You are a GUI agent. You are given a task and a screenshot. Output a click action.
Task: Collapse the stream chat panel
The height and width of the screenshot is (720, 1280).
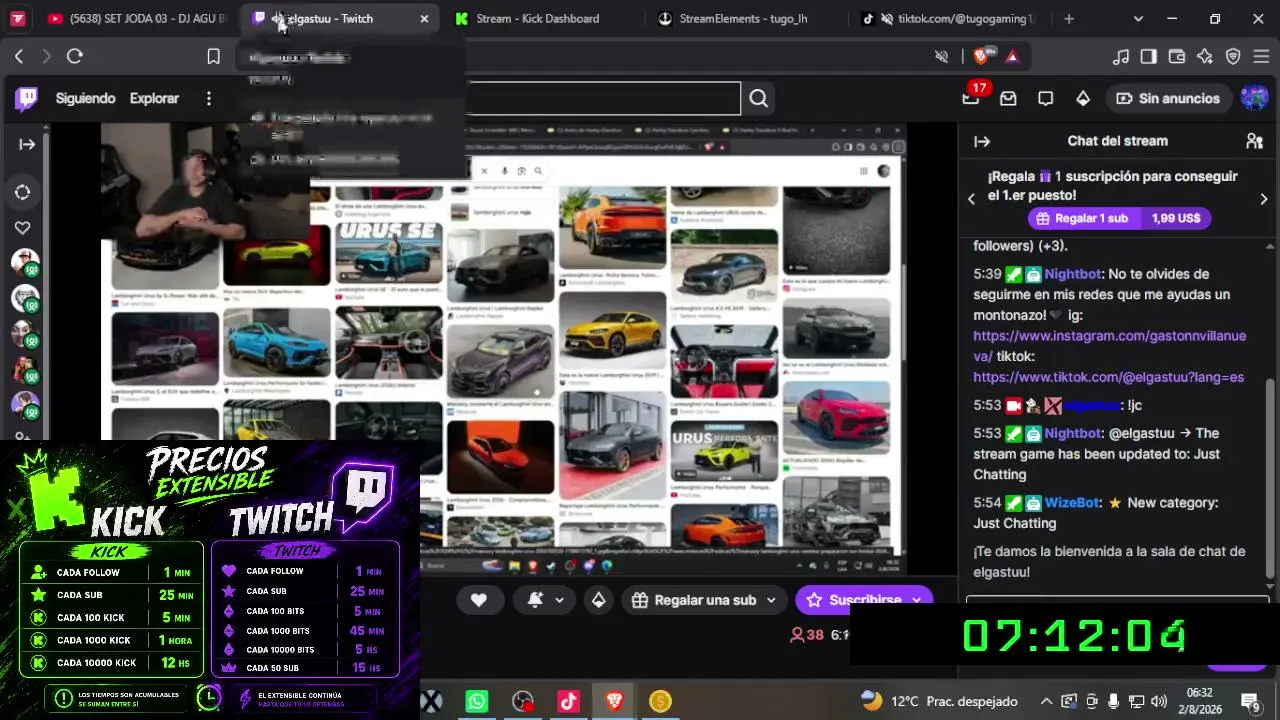click(x=982, y=142)
